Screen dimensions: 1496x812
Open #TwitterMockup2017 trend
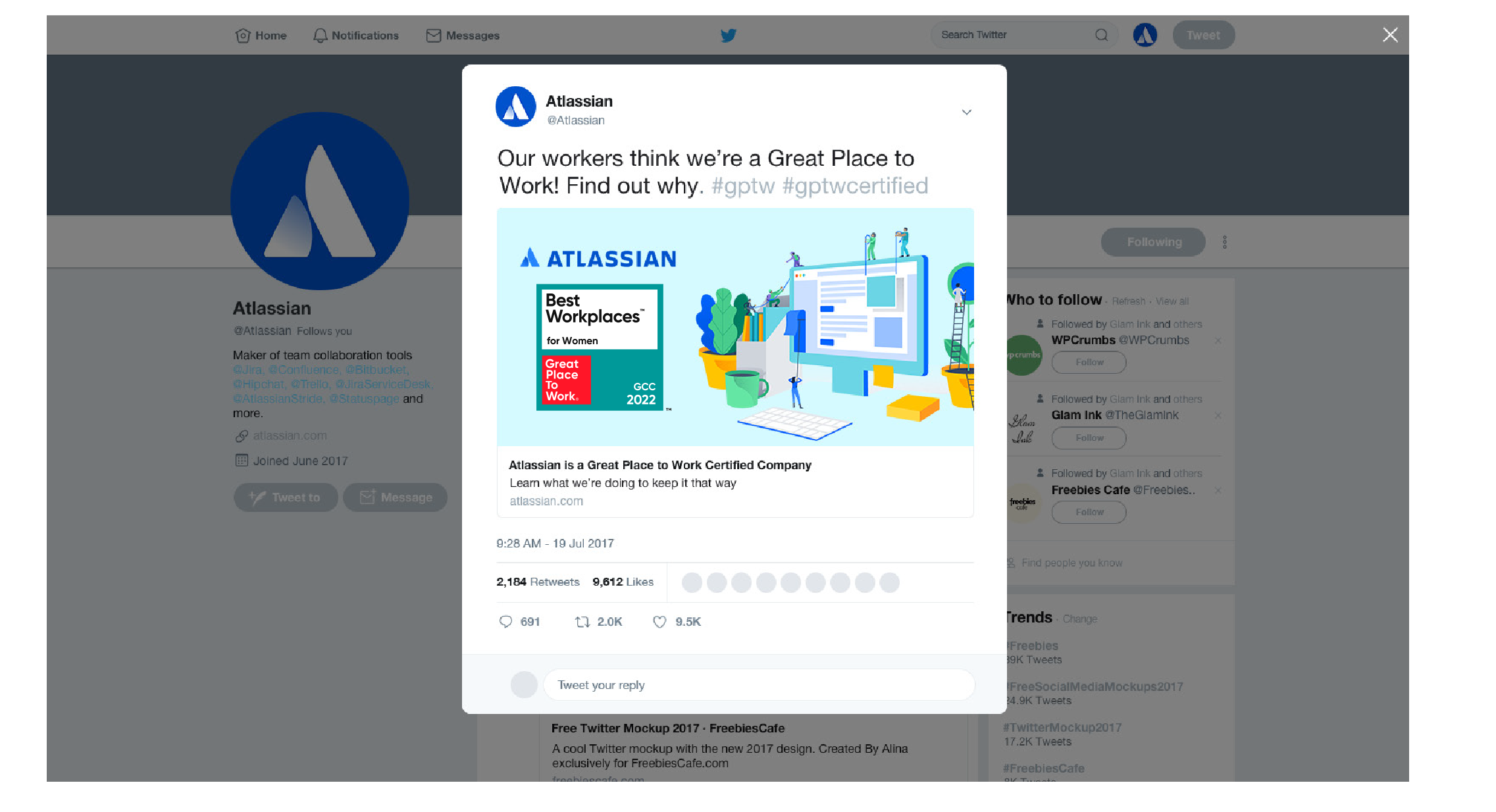click(x=1062, y=728)
